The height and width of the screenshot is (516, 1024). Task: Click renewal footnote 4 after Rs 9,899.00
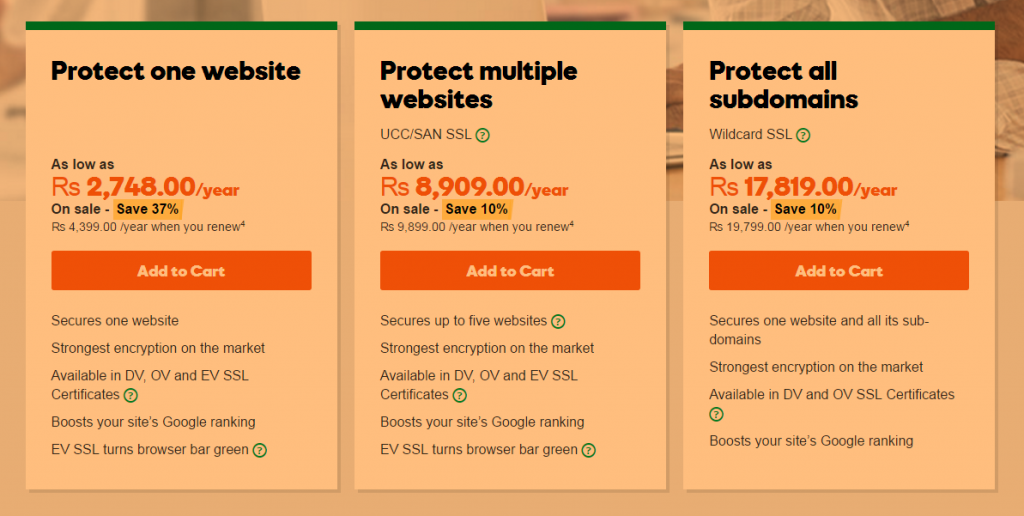571,224
